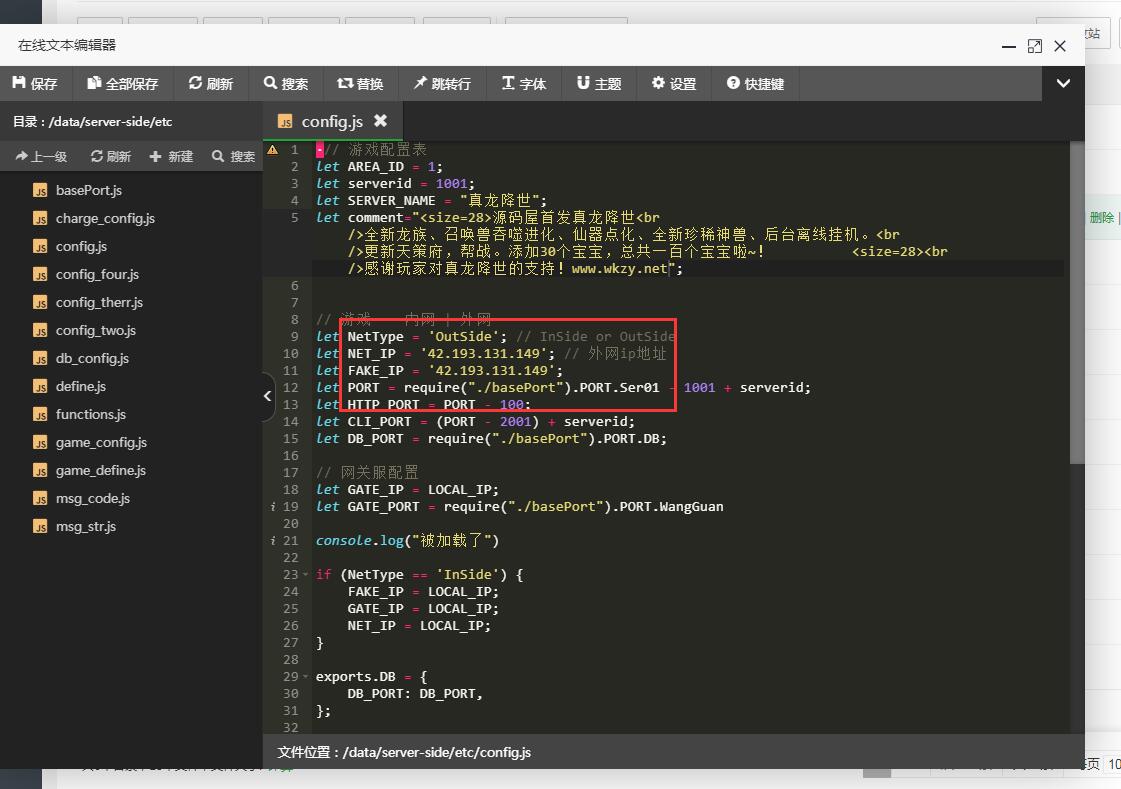This screenshot has height=789, width=1121.
Task: Open the Theme (主题) selector
Action: (599, 84)
